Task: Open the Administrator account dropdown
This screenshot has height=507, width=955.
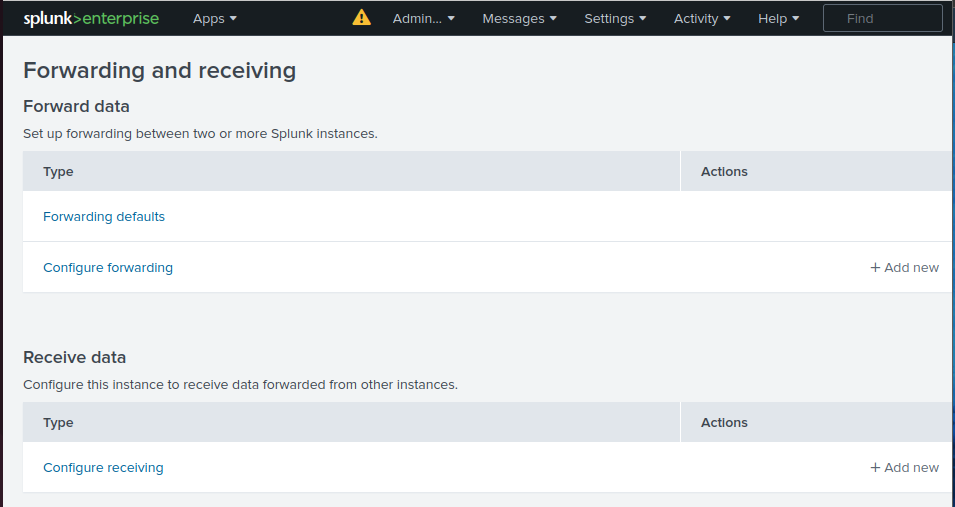Action: (x=424, y=18)
